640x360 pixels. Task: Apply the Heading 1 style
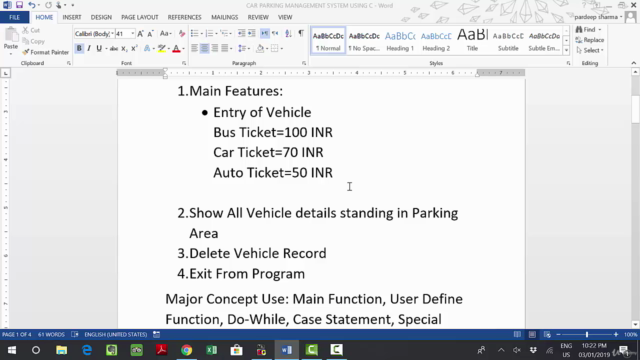pyautogui.click(x=400, y=41)
